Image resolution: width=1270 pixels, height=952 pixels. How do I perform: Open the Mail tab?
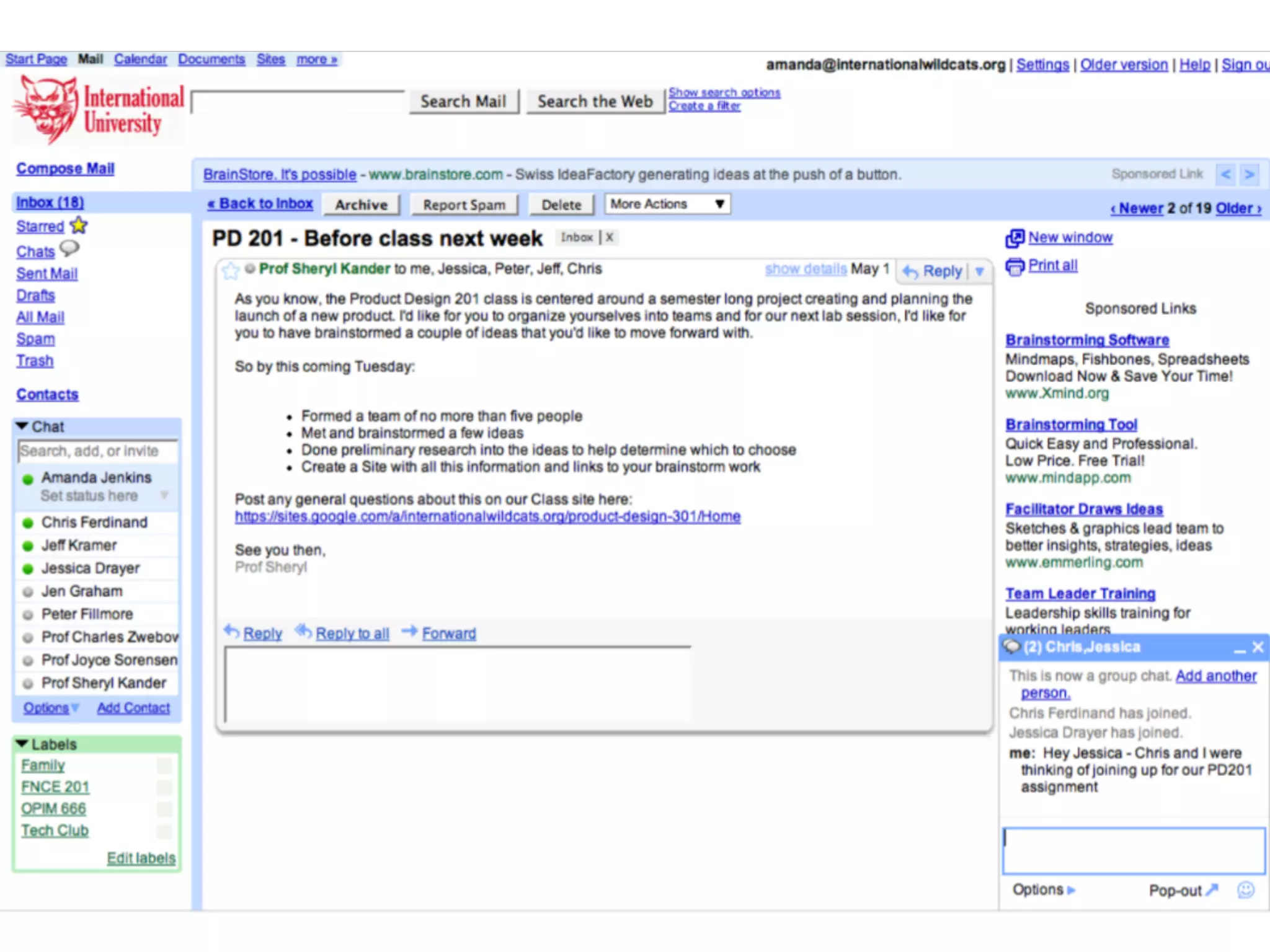91,59
